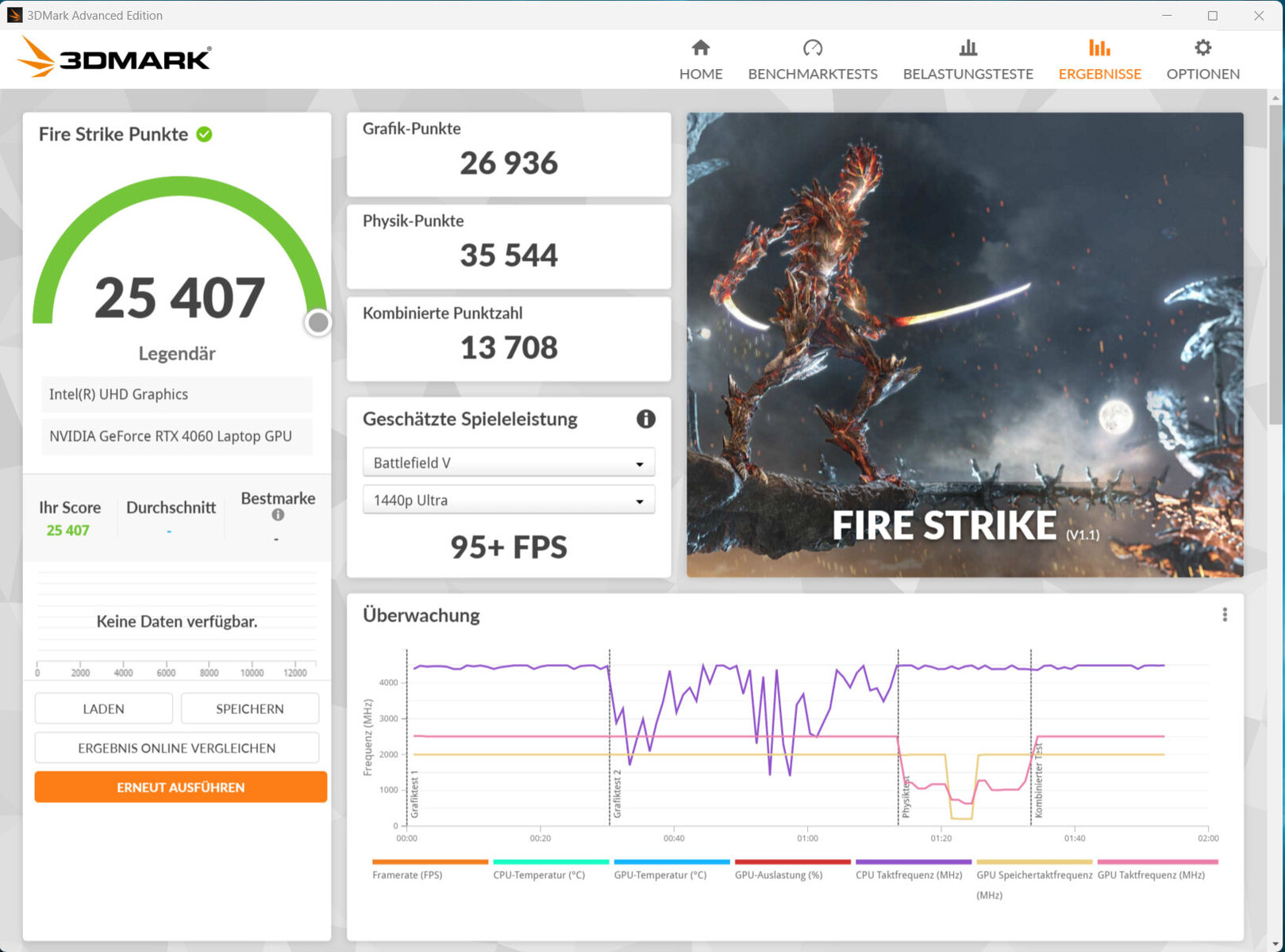Viewport: 1285px width, 952px height.
Task: Click the Physiktest marker line
Action: tap(898, 737)
